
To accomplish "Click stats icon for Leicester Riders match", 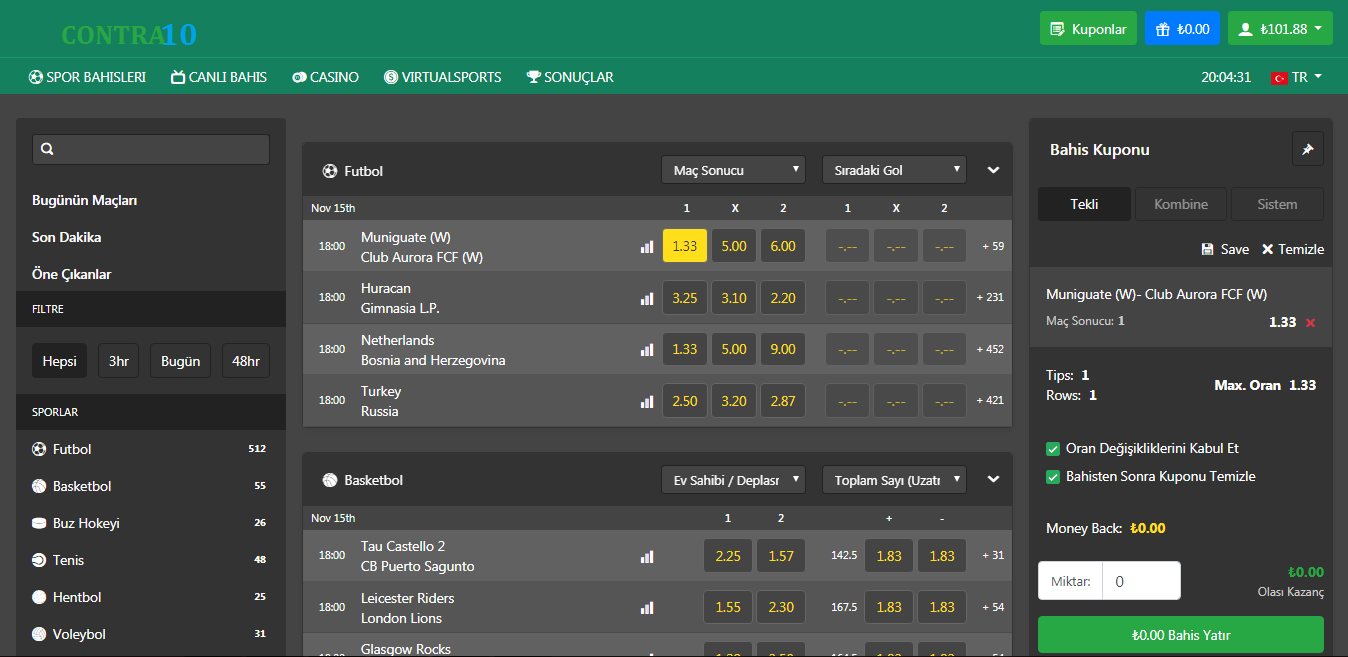I will 646,607.
